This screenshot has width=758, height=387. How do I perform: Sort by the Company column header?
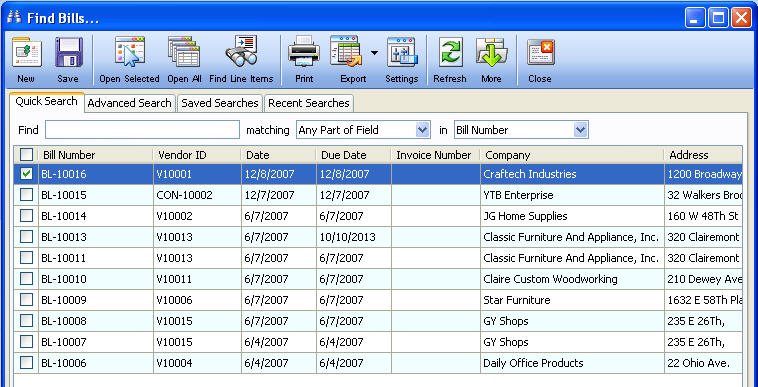coord(572,155)
